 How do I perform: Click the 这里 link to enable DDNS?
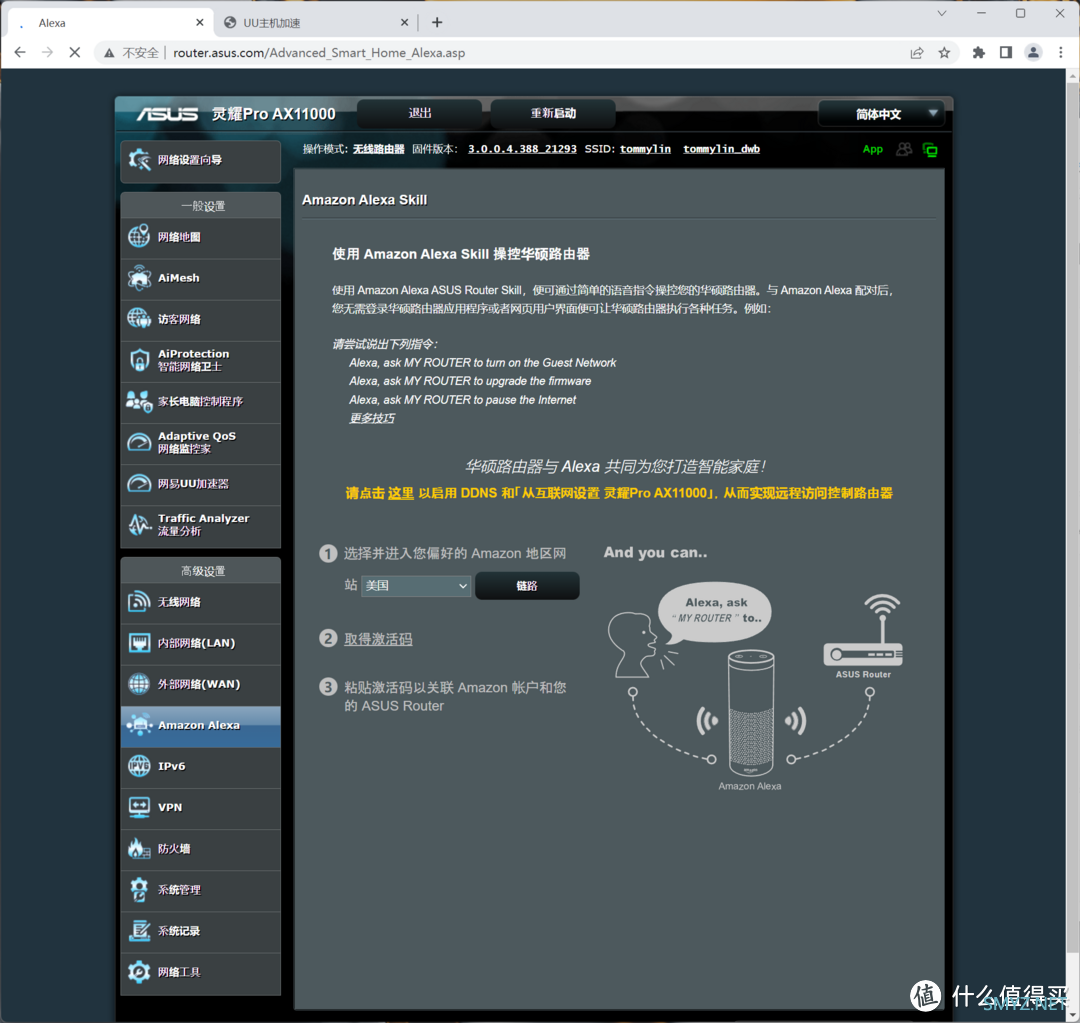tap(400, 493)
